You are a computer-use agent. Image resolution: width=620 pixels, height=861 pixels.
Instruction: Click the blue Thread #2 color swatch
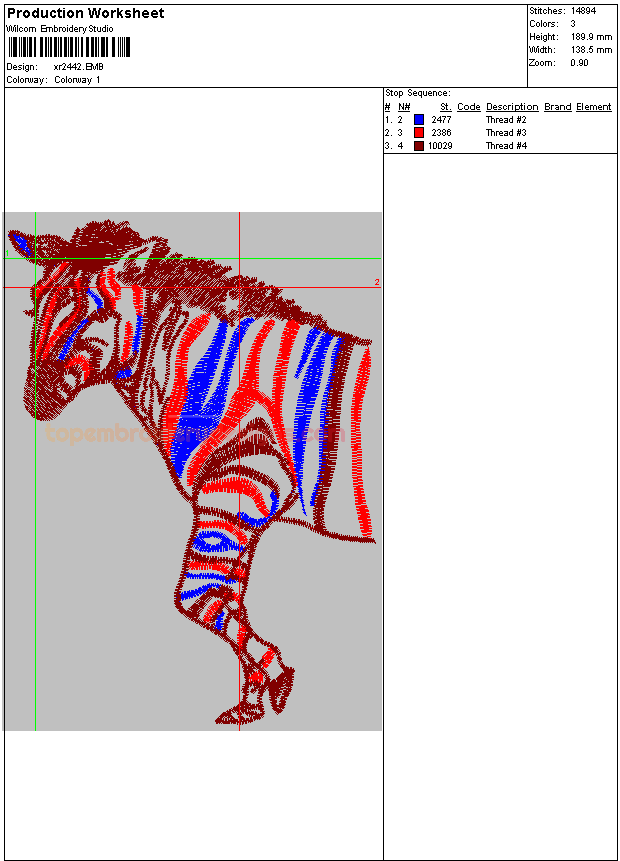click(x=419, y=120)
